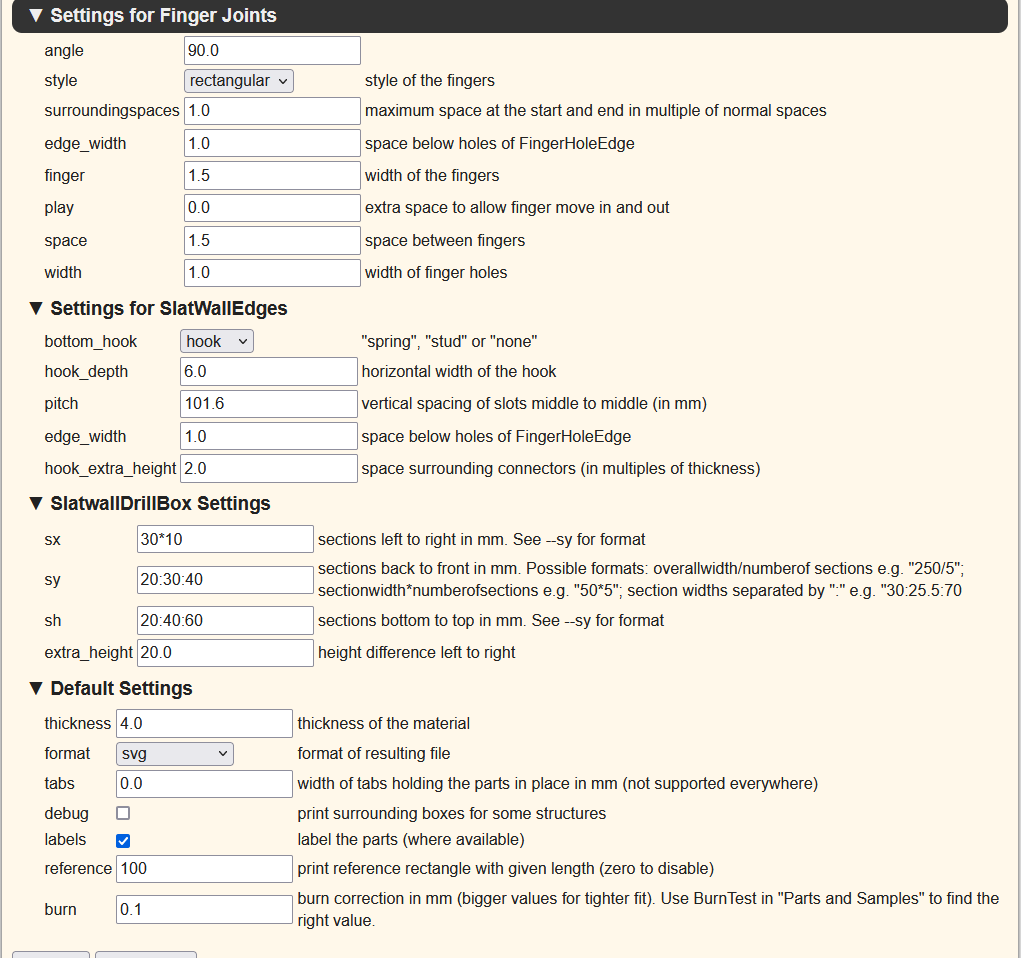The image size is (1021, 958).
Task: Select the burn correction input field
Action: point(204,909)
